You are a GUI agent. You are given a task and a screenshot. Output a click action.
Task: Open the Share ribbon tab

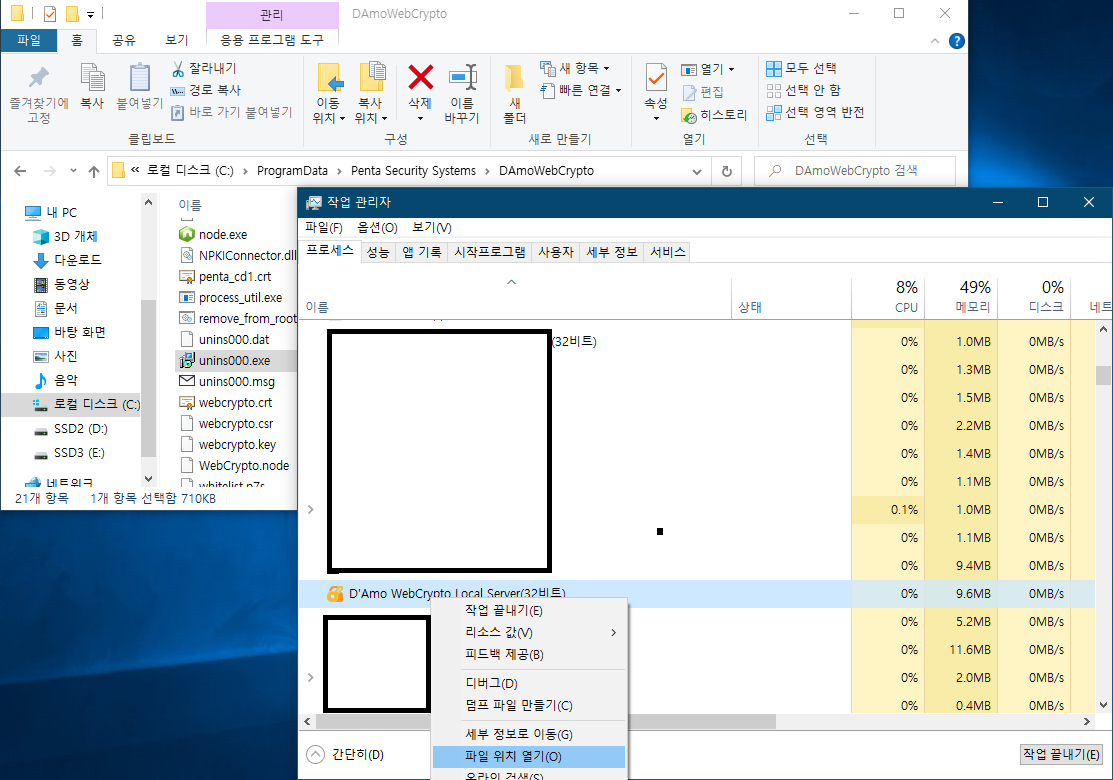coord(124,40)
